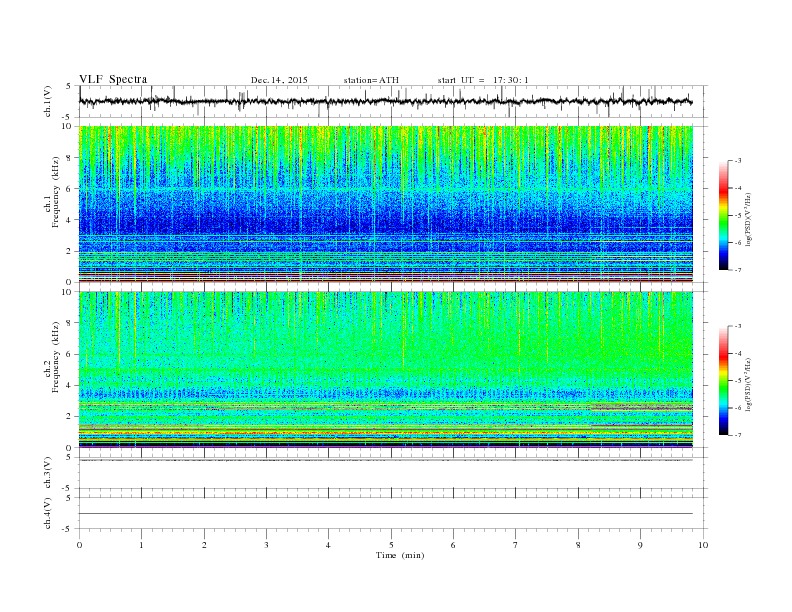Viewport: 792px width, 612px height.
Task: Click the station=ATH label
Action: click(371, 80)
